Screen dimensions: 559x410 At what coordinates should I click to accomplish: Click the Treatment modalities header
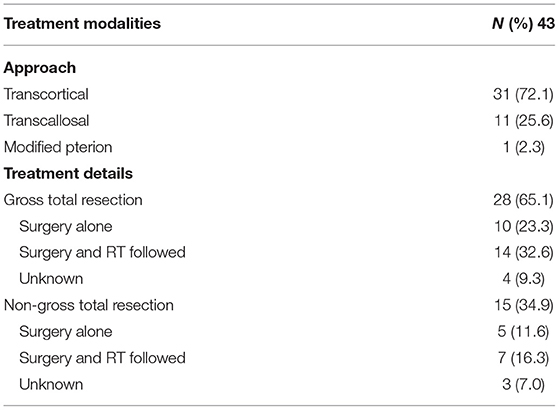[82, 24]
